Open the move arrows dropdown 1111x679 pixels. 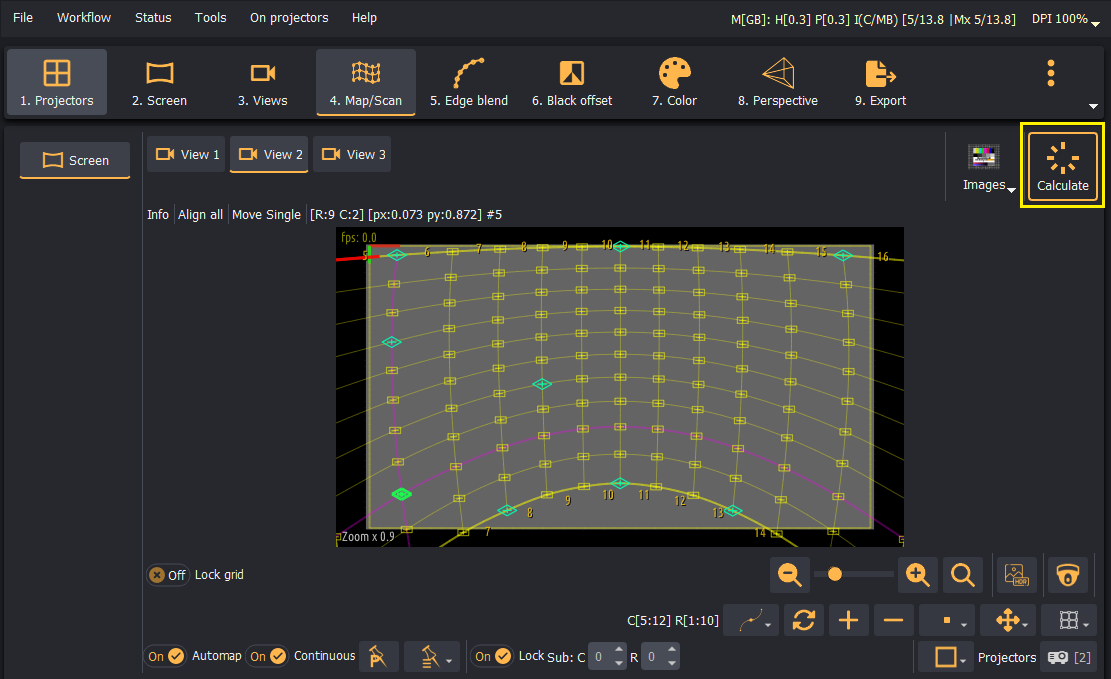[x=1008, y=620]
